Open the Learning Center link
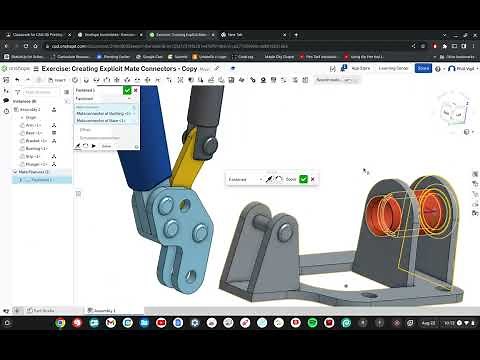The width and height of the screenshot is (480, 360). [393, 68]
